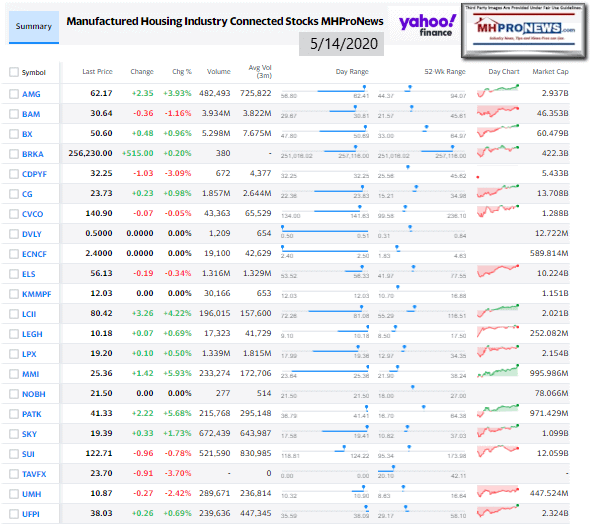Viewport: 590px width, 525px height.
Task: Check the TAVFX row checkbox
Action: 14,474
